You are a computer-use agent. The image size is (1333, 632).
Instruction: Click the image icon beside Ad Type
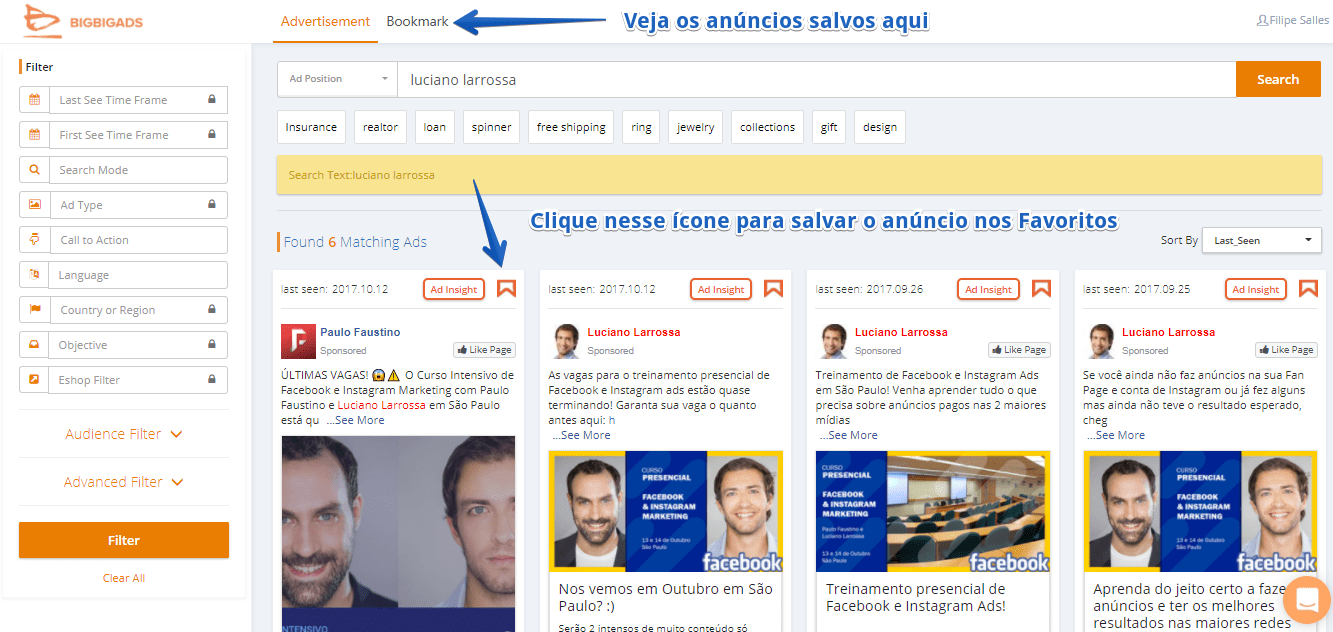click(35, 205)
